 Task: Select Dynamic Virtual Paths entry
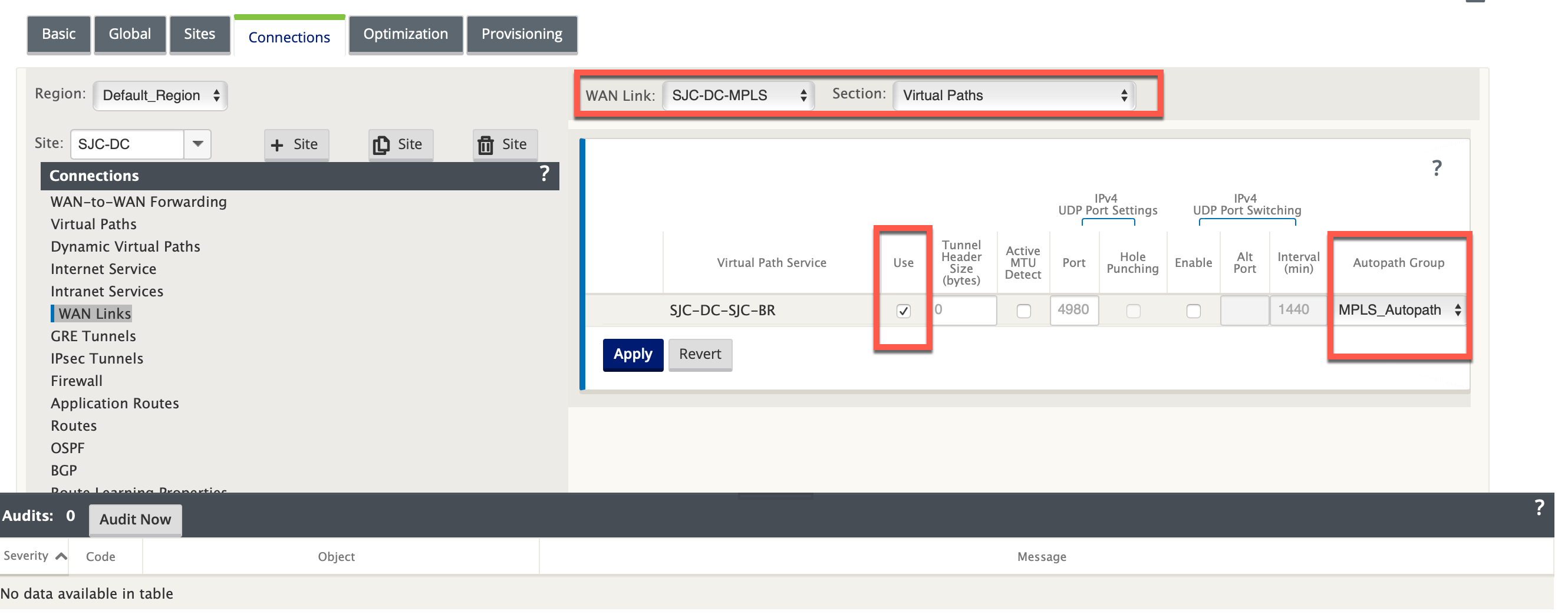coord(126,247)
